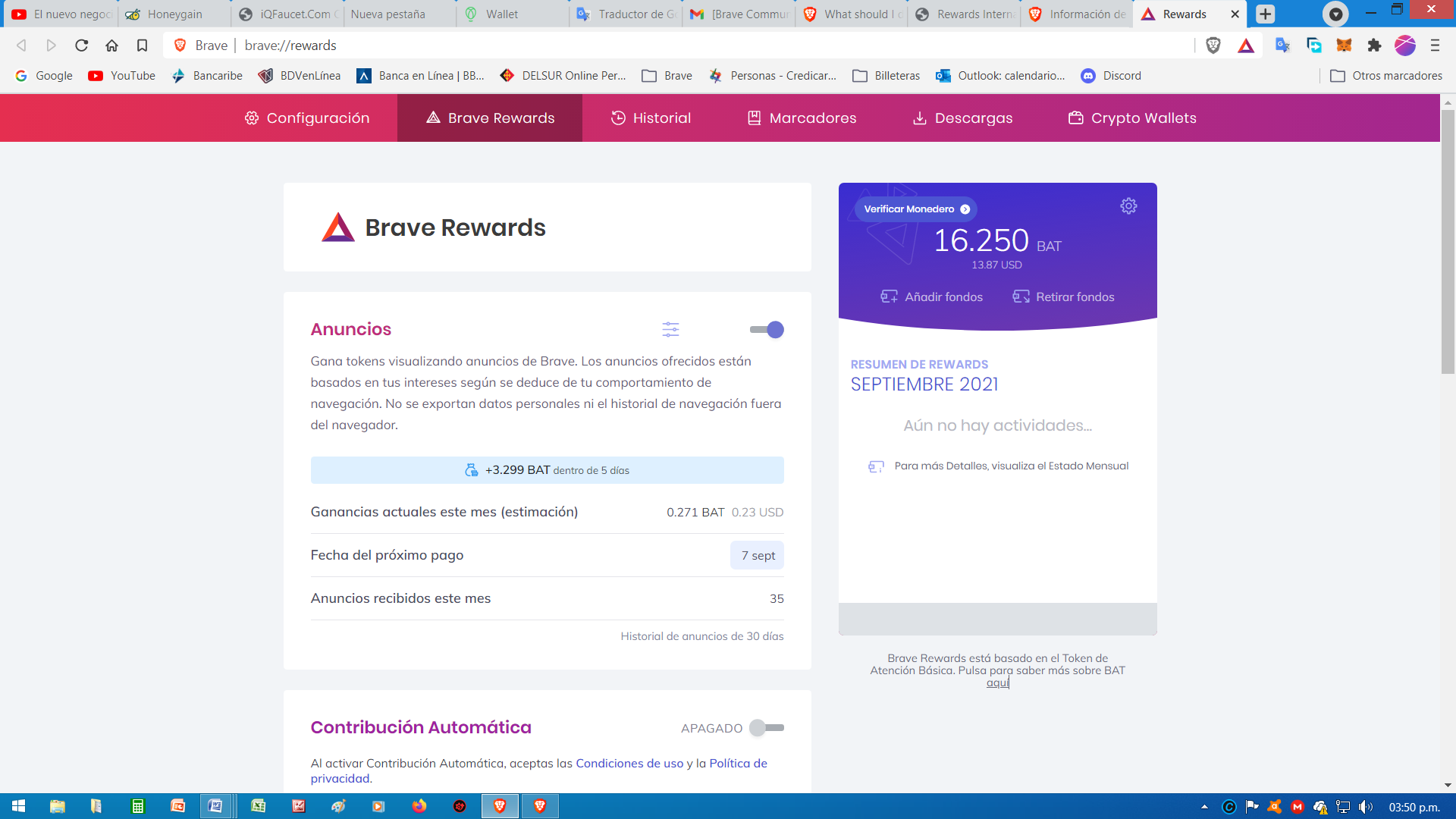The image size is (1456, 819).
Task: Open the Crypto Wallets tab
Action: click(1132, 118)
